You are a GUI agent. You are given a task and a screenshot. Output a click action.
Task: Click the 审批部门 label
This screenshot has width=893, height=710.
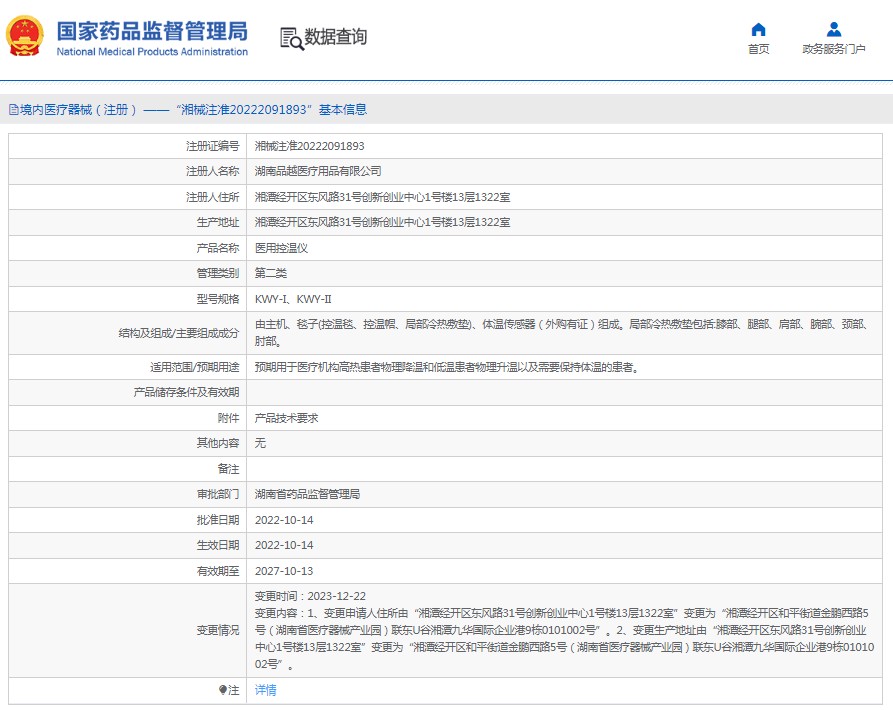click(x=218, y=494)
